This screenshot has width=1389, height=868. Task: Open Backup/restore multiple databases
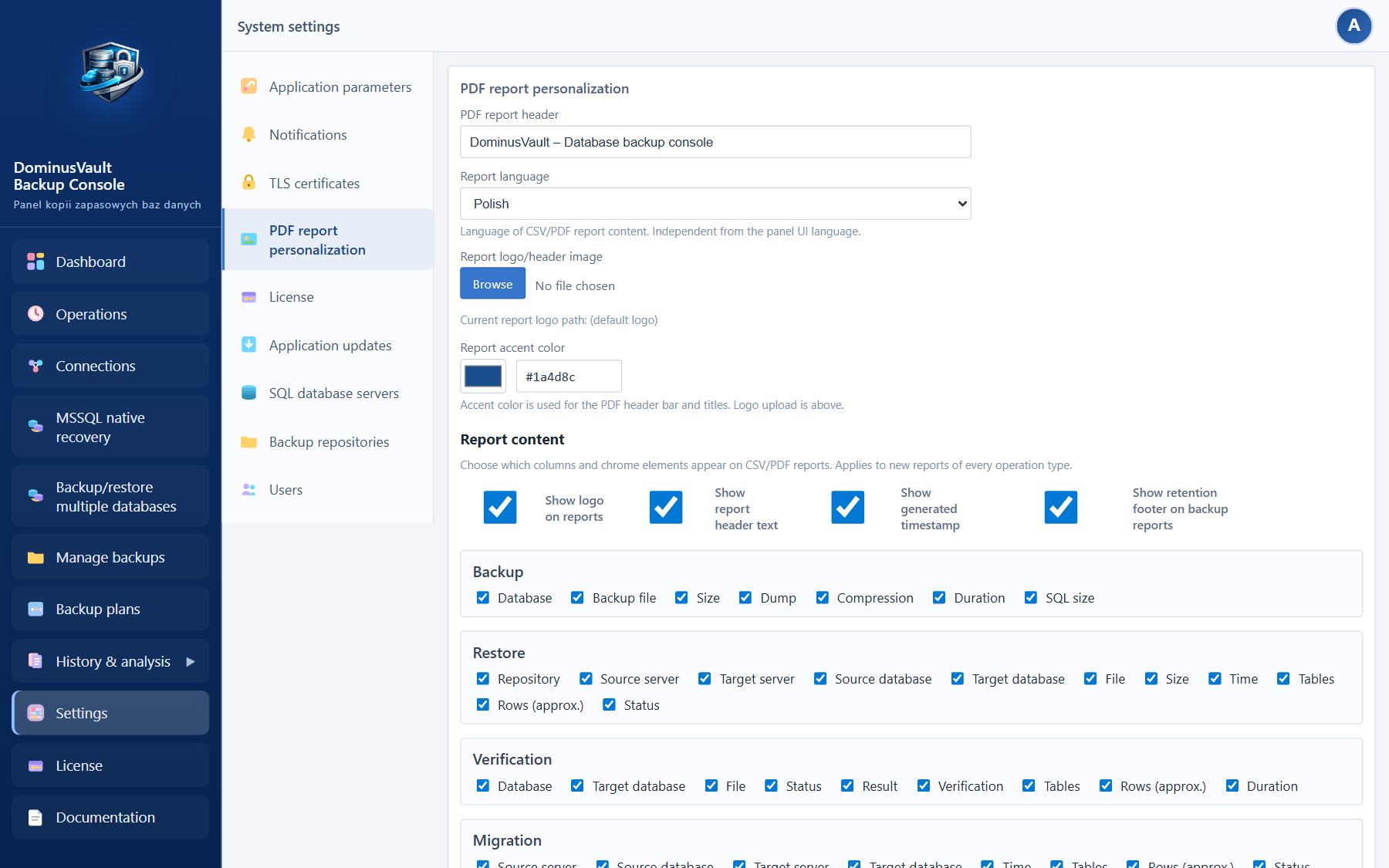point(110,496)
